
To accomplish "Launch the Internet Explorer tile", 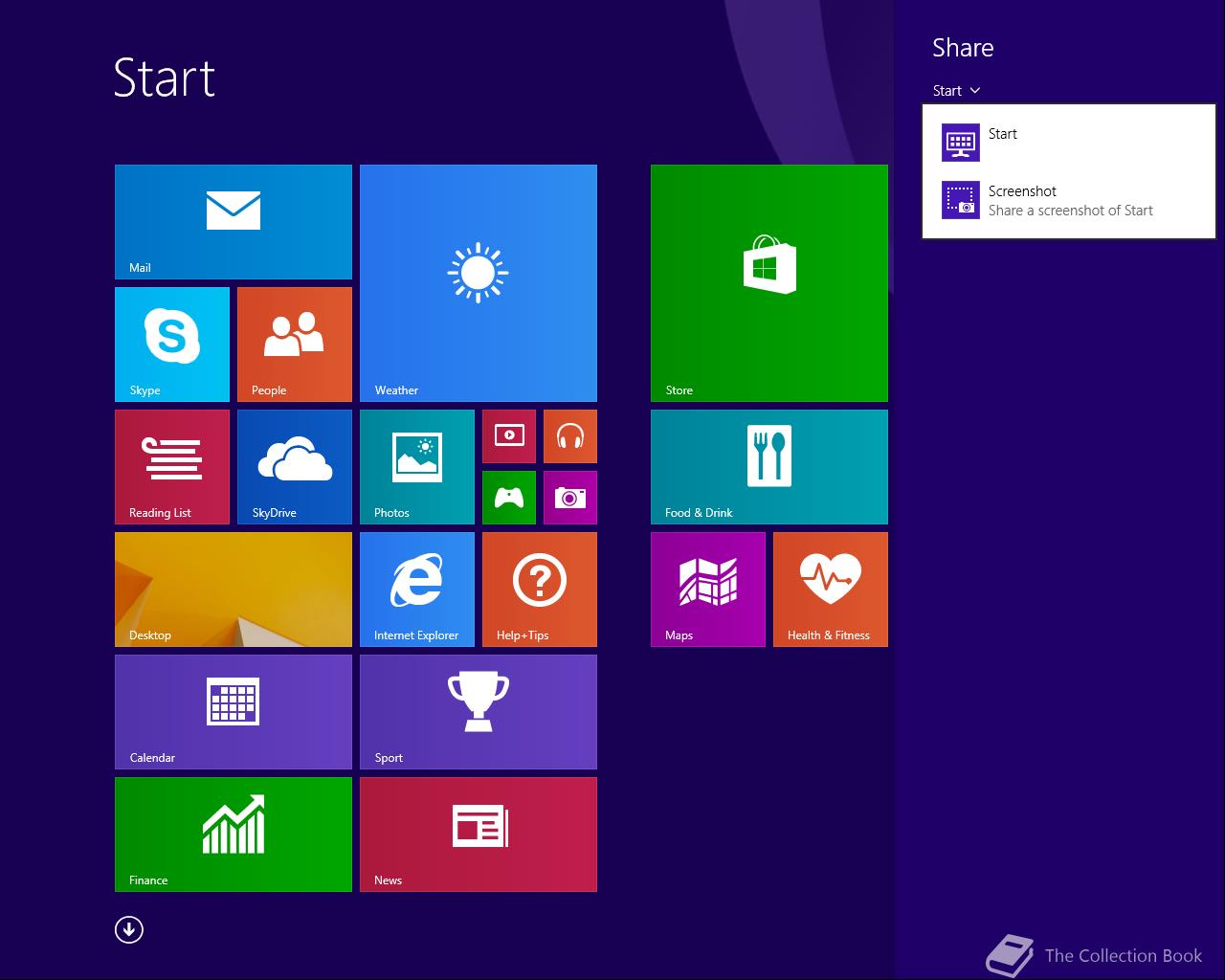I will click(417, 590).
